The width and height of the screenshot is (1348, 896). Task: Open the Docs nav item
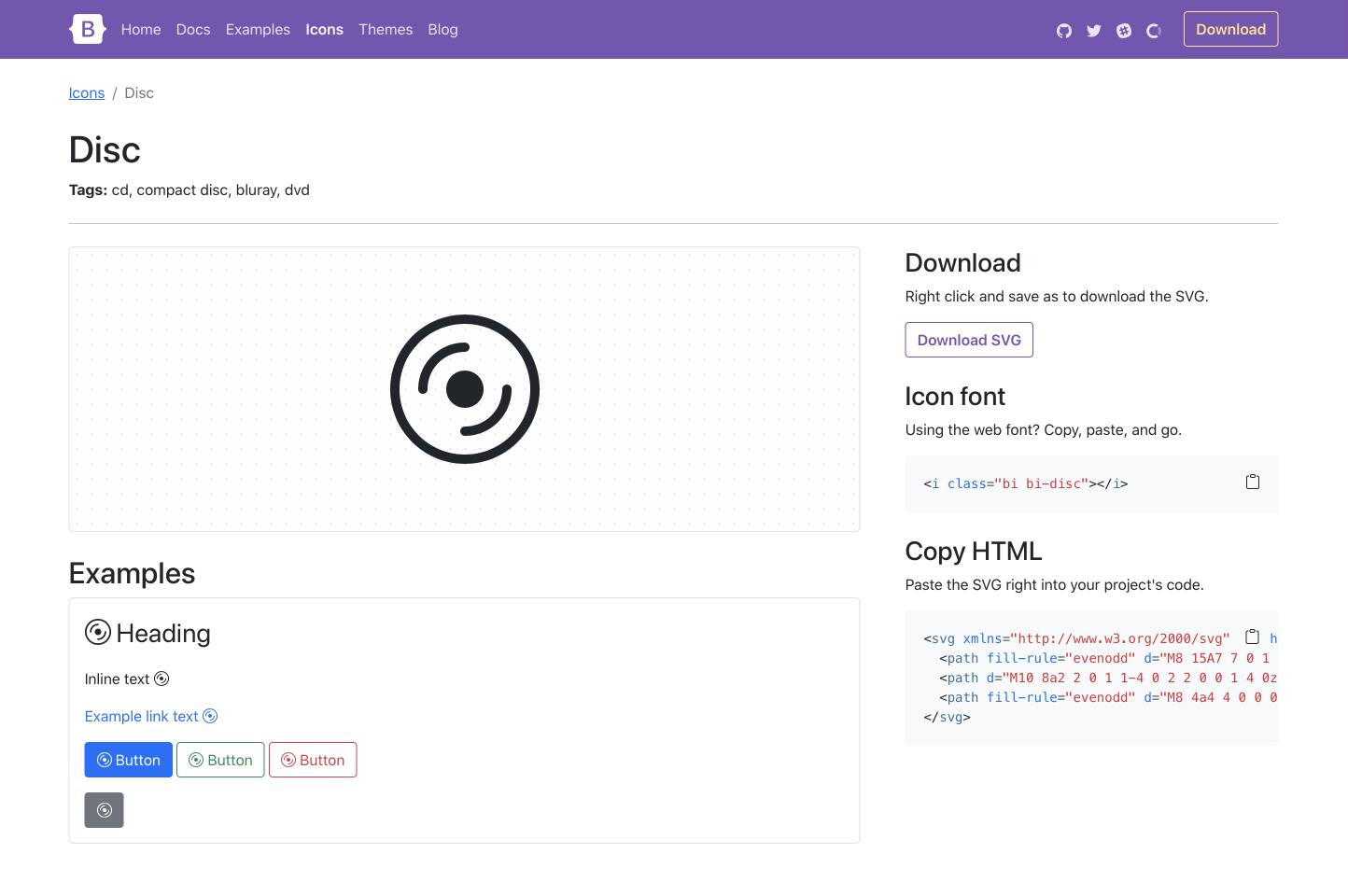pyautogui.click(x=193, y=30)
